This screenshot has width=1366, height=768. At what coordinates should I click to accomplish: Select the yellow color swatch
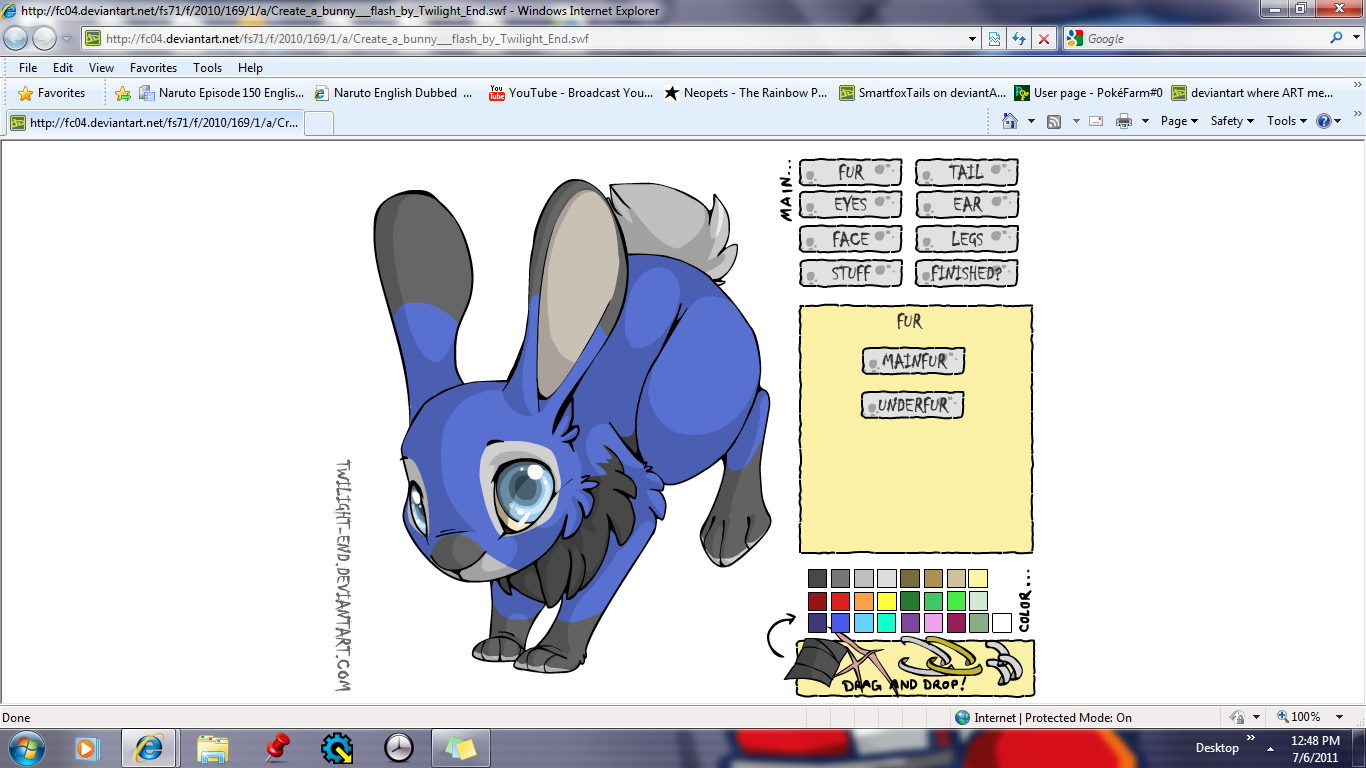(887, 601)
